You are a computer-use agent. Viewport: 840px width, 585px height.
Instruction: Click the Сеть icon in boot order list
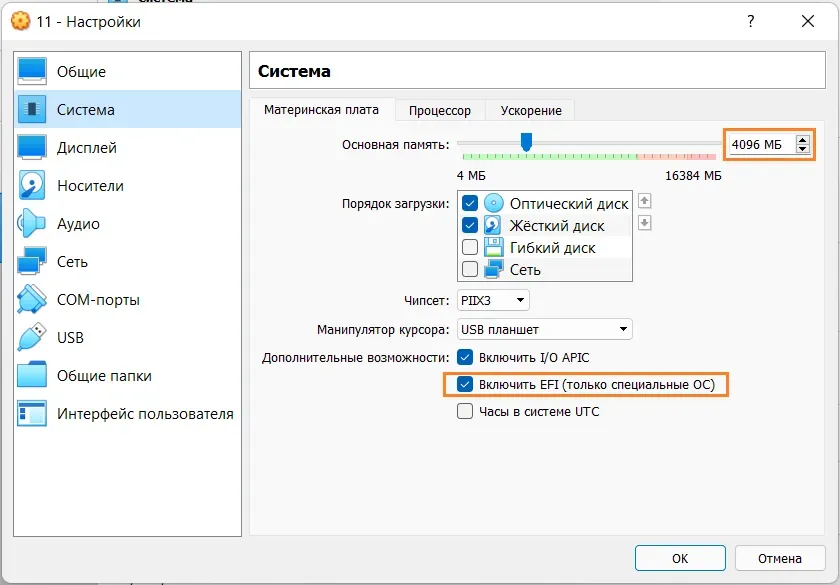tap(493, 269)
